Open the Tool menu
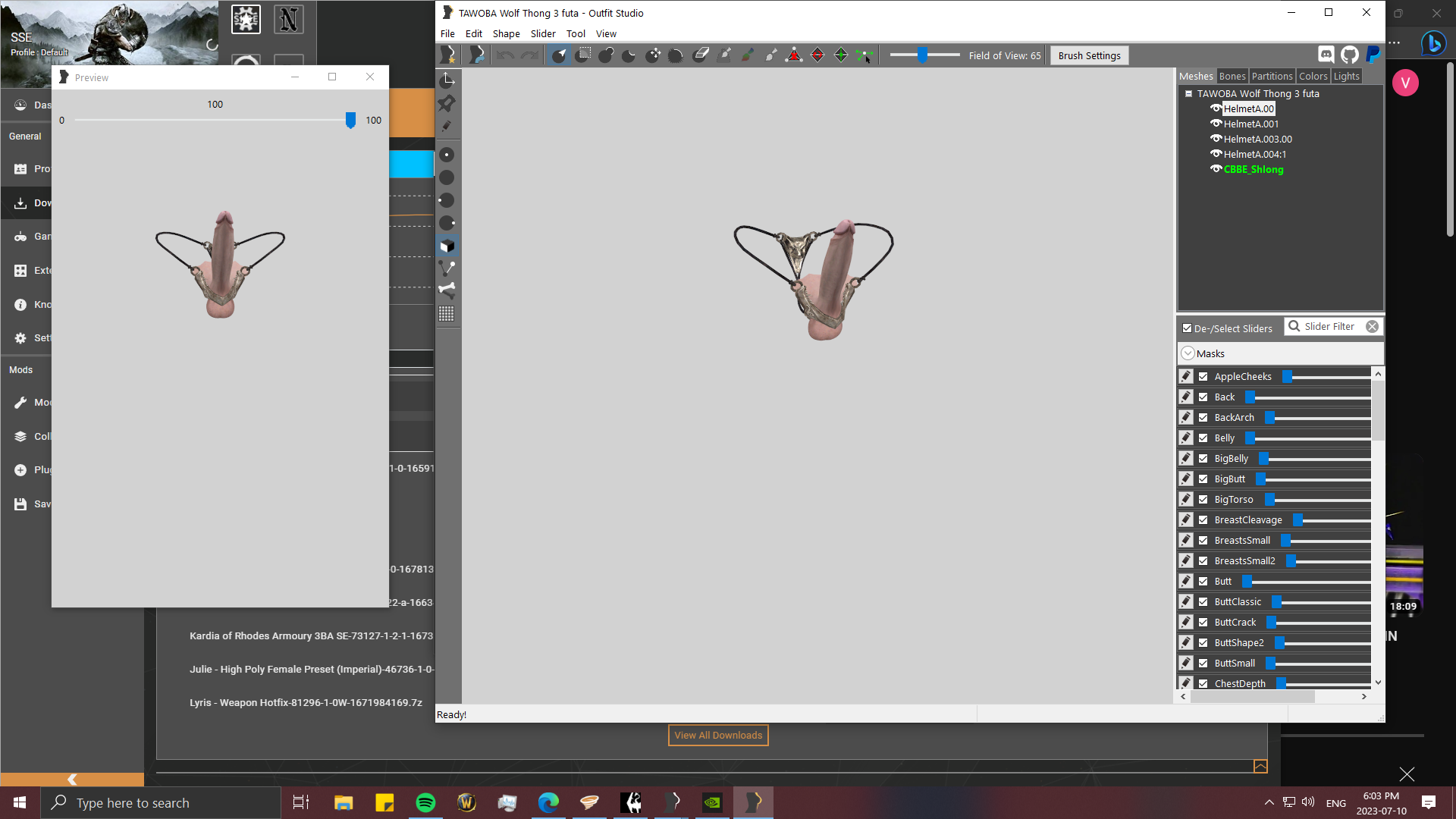The width and height of the screenshot is (1456, 819). coord(576,33)
